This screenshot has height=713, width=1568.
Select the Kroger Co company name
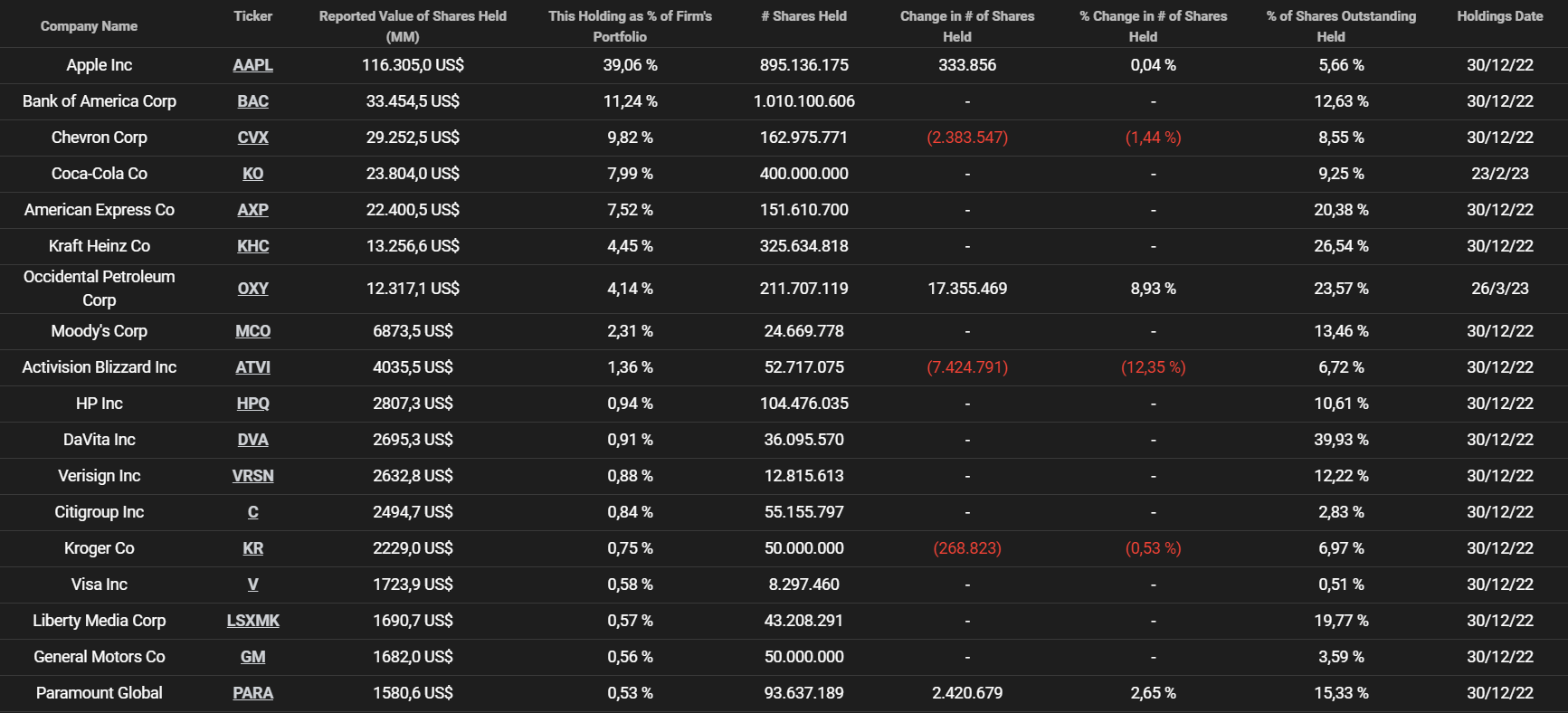(100, 548)
